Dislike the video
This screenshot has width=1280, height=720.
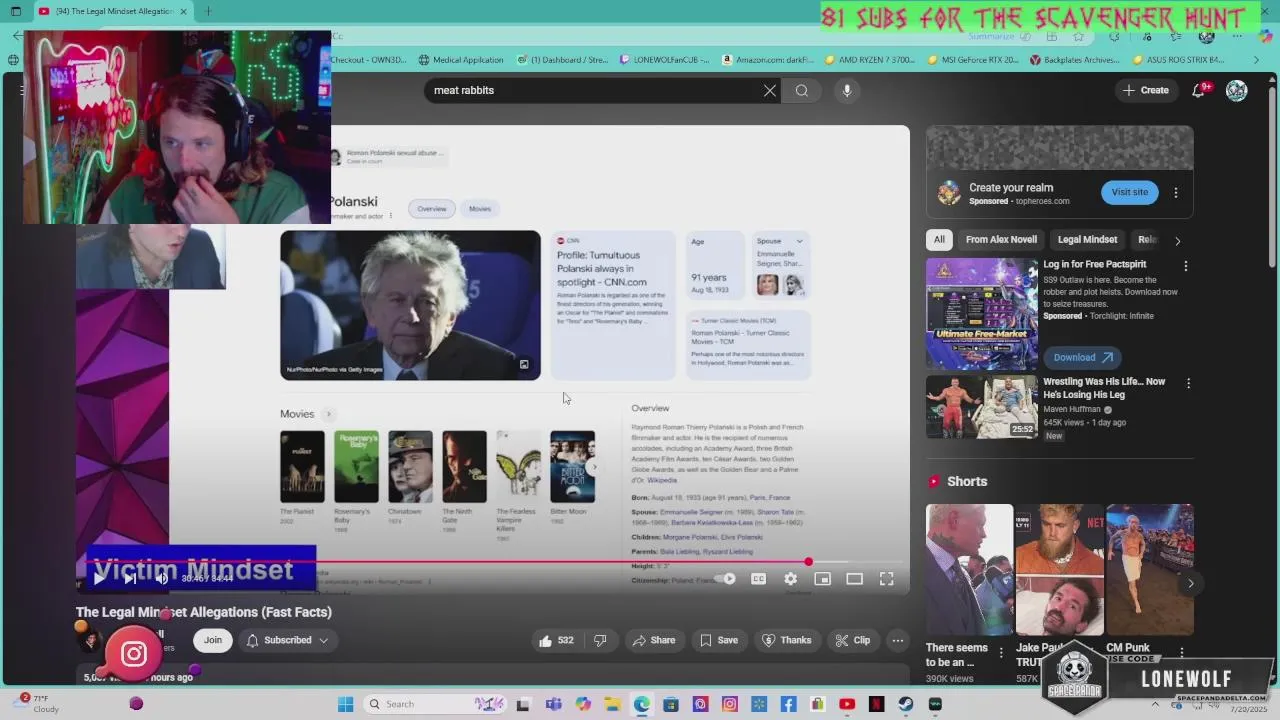point(600,640)
